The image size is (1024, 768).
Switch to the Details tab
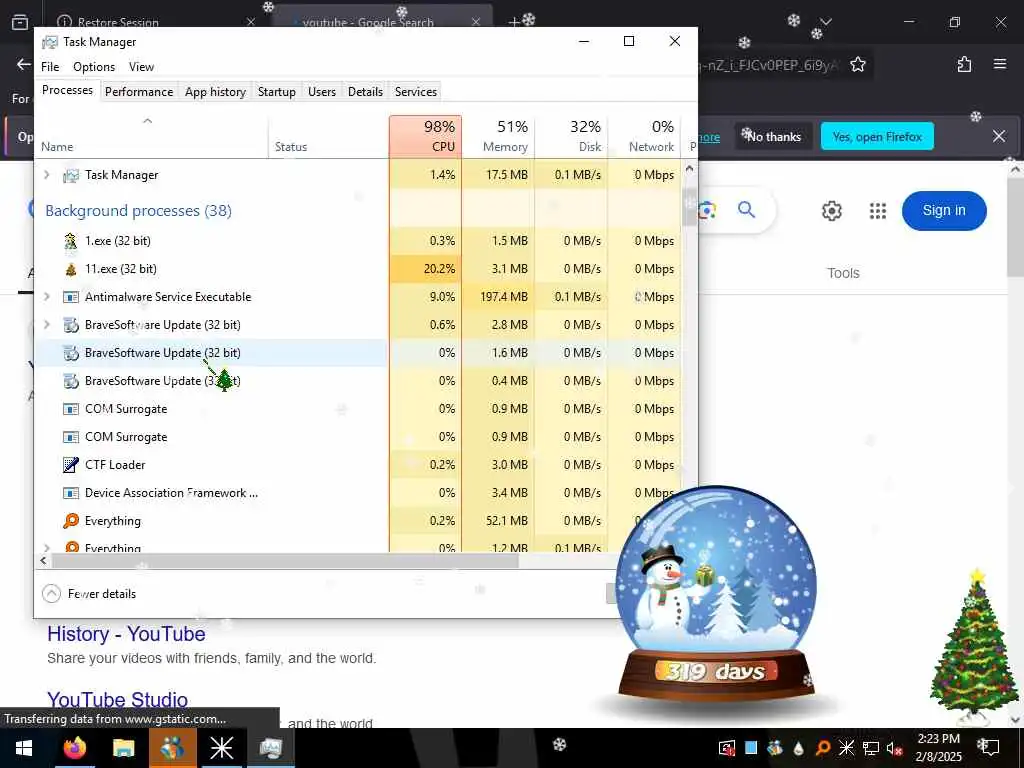pos(365,91)
